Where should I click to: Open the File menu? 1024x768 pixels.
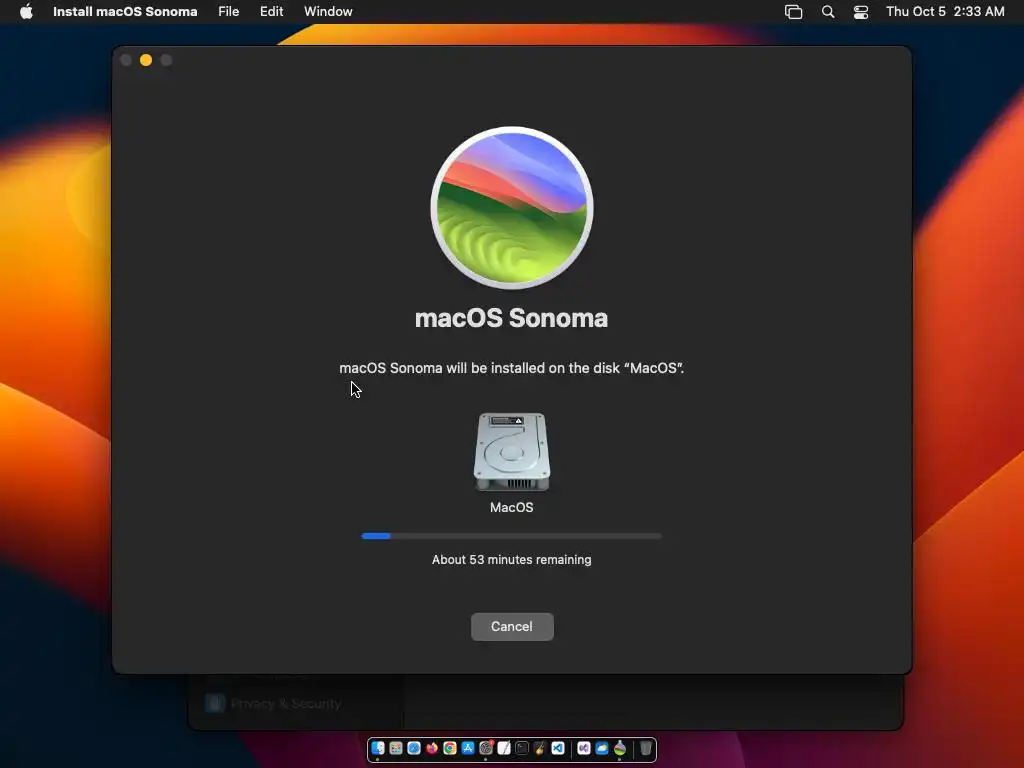tap(229, 11)
